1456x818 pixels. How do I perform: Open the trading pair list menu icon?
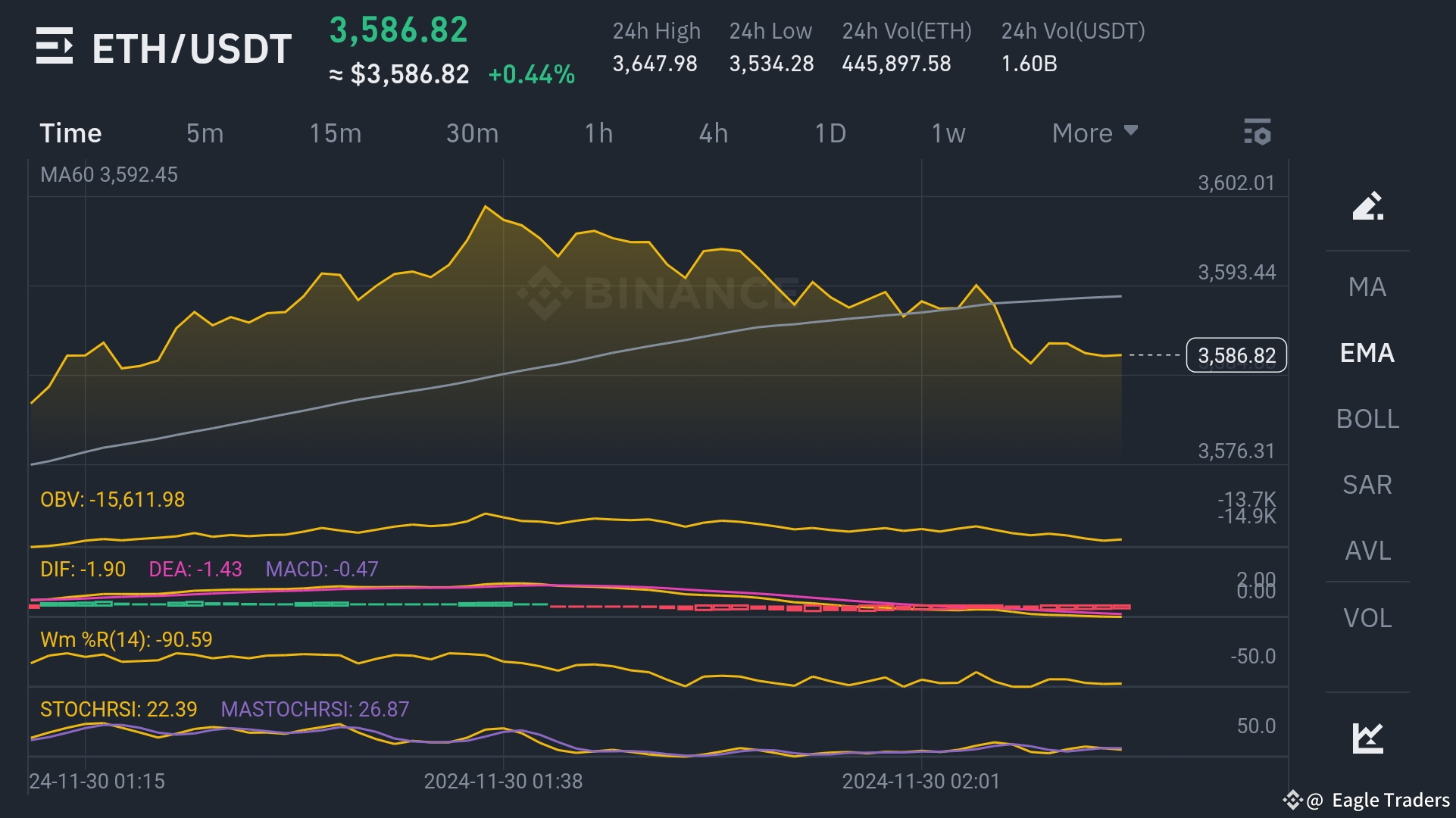point(55,46)
